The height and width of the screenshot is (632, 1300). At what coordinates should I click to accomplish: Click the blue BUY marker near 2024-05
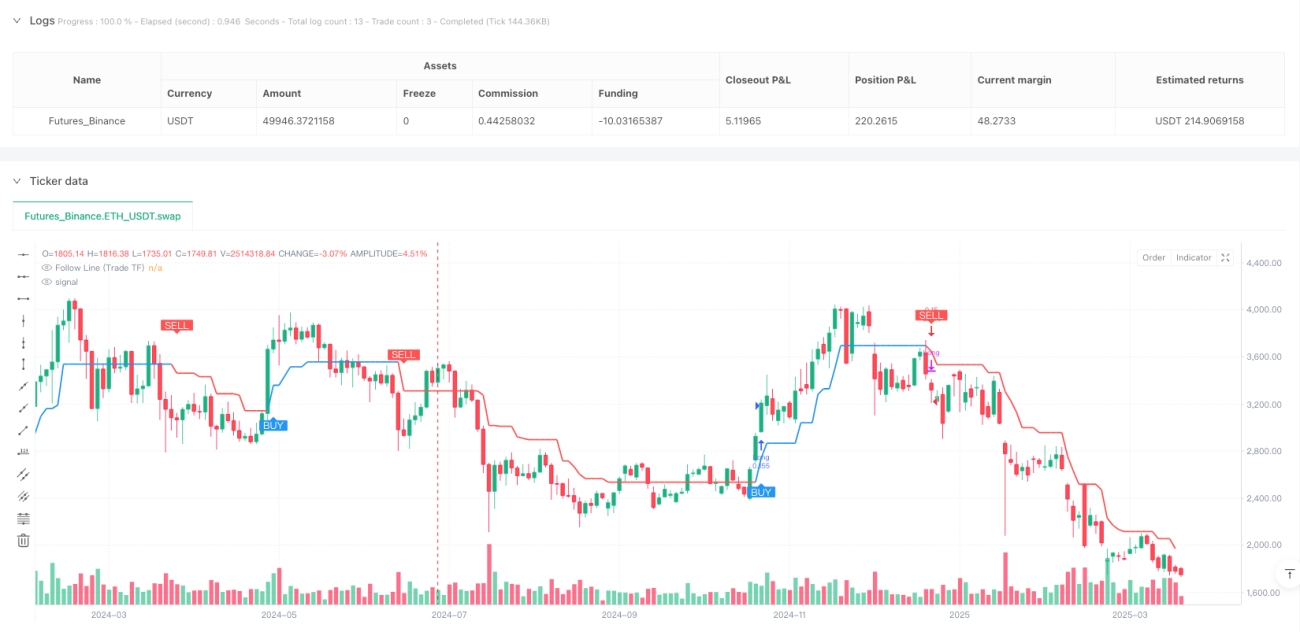(273, 425)
